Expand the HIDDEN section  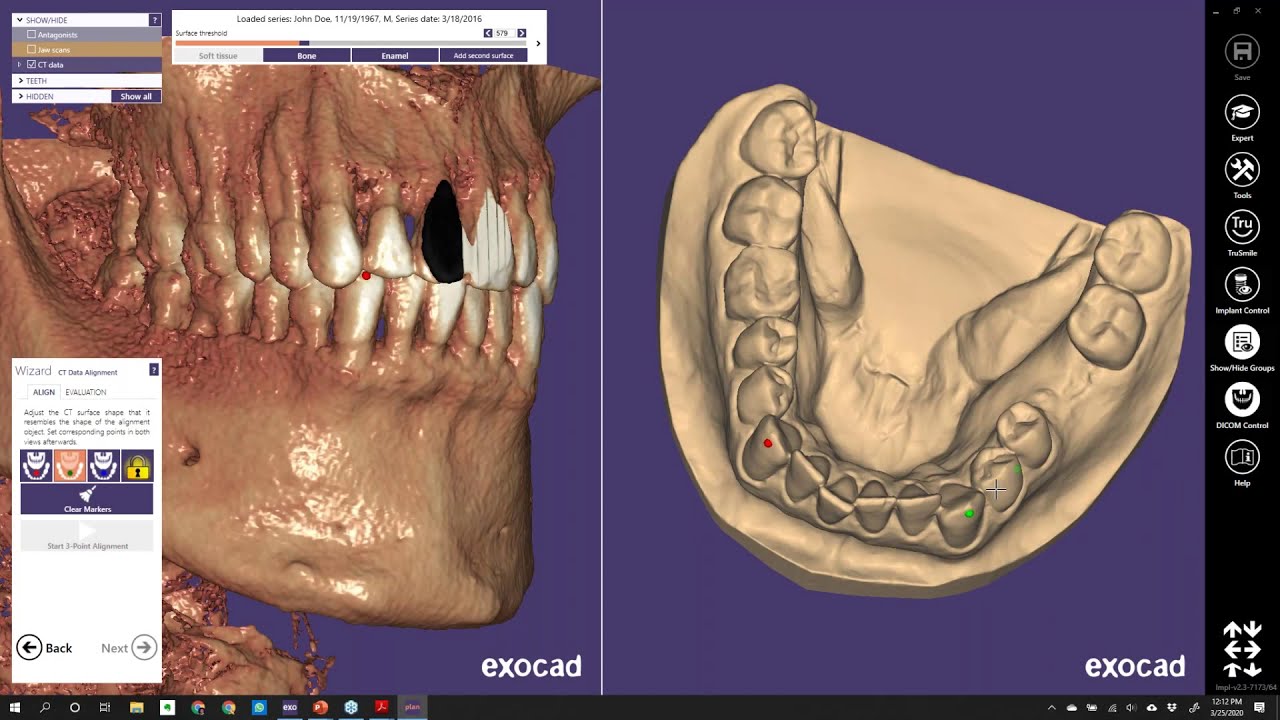pos(20,96)
